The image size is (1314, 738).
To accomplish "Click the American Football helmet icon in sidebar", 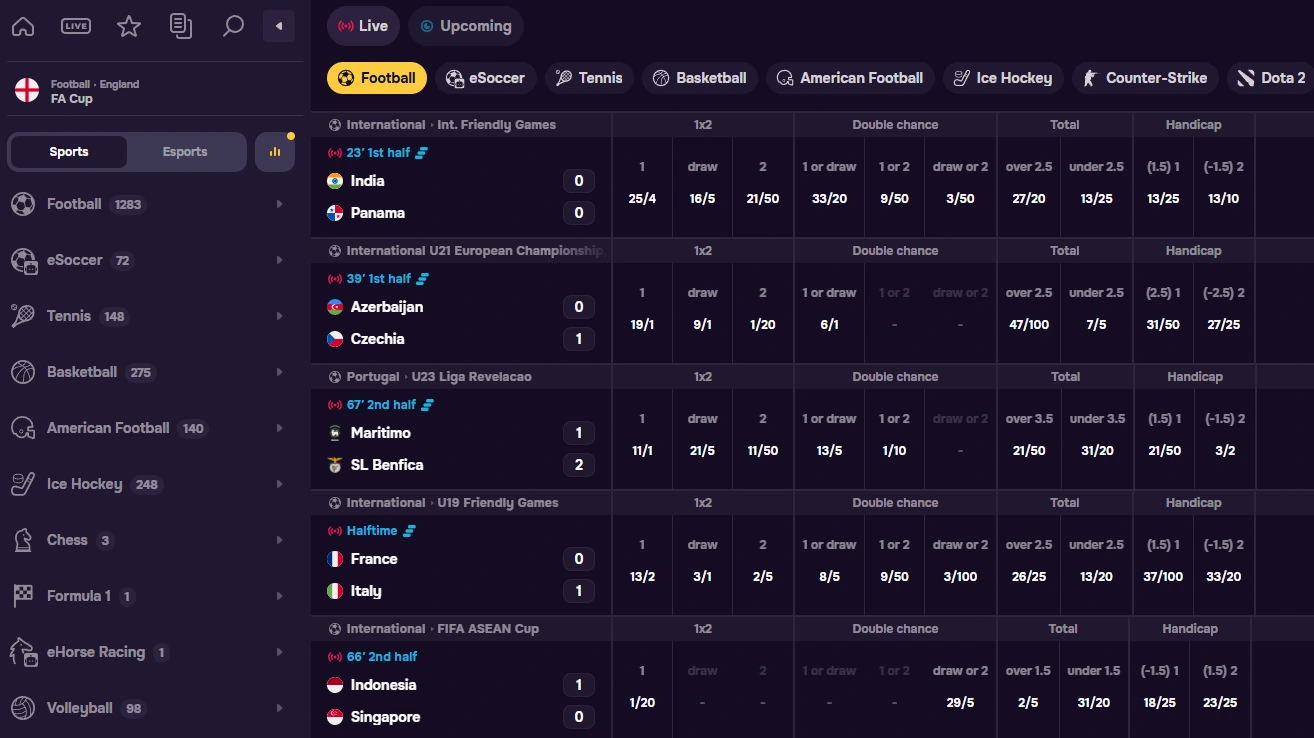I will point(23,428).
